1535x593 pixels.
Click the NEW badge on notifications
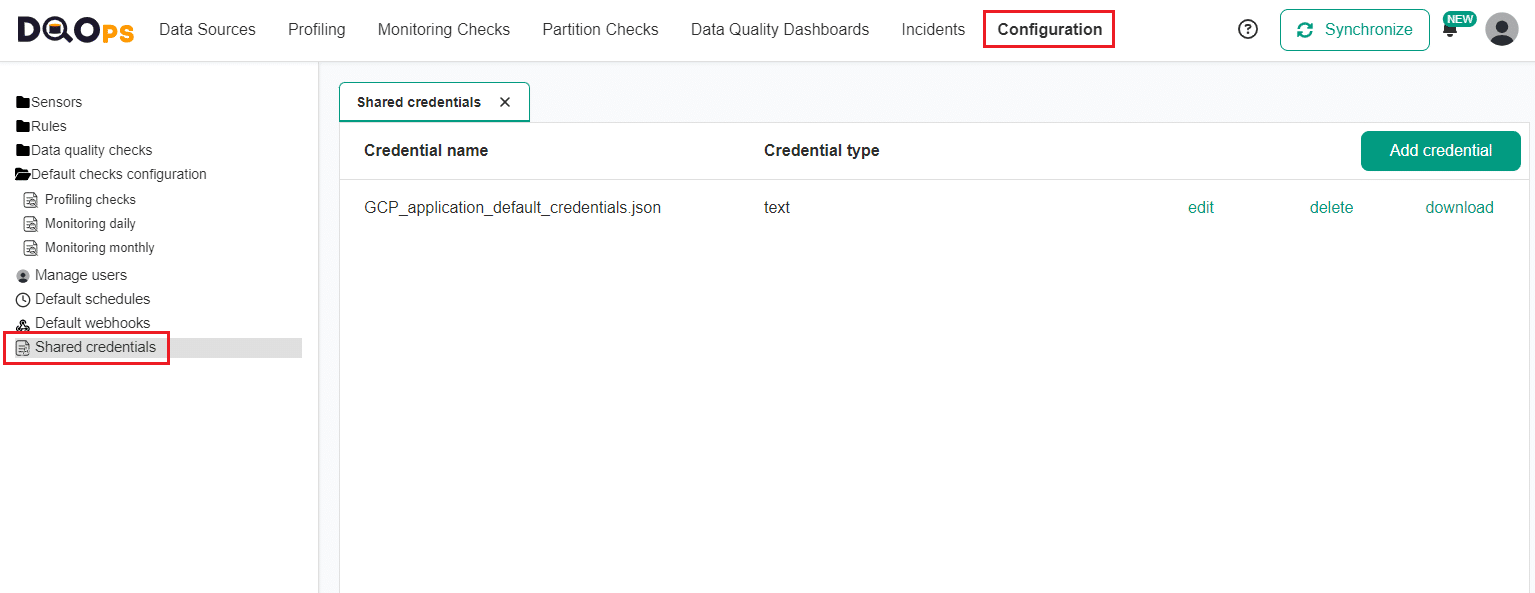(x=1460, y=19)
